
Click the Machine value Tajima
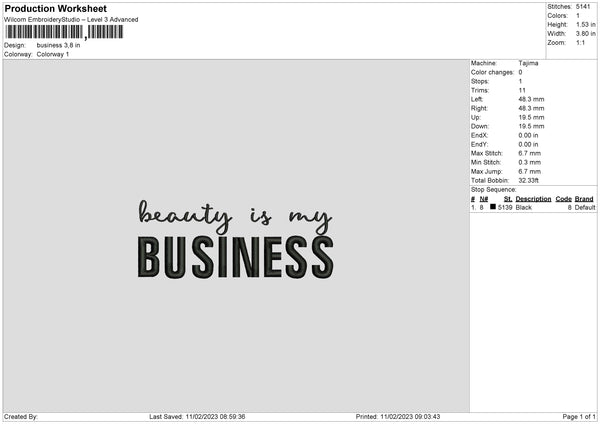coord(528,63)
